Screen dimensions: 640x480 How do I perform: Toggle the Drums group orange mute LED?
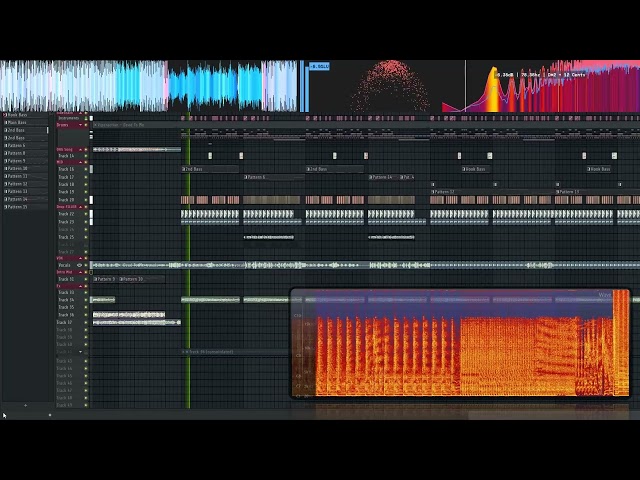86,125
